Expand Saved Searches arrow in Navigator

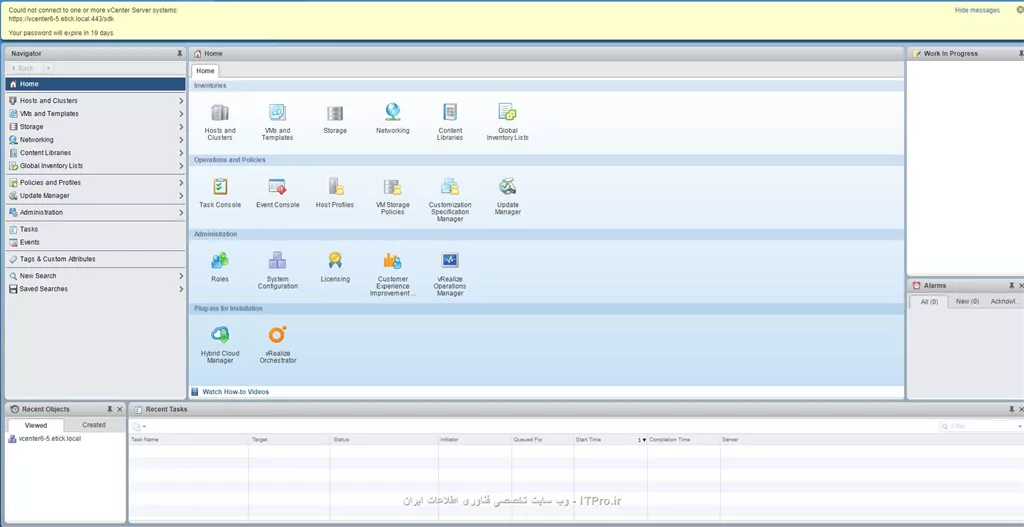pyautogui.click(x=181, y=289)
